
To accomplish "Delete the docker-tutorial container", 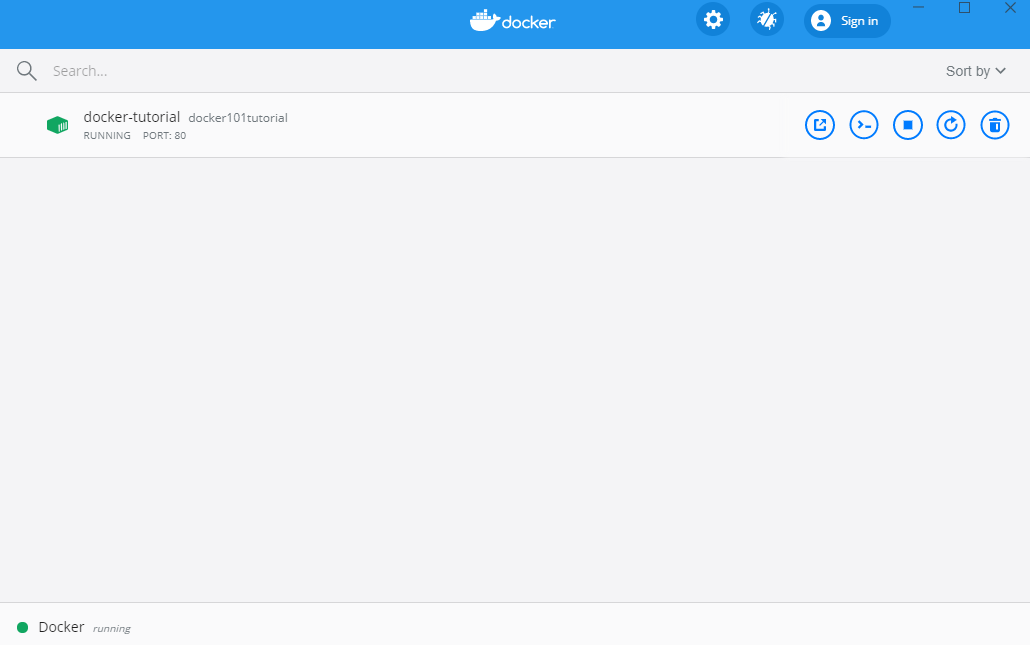I will 995,125.
